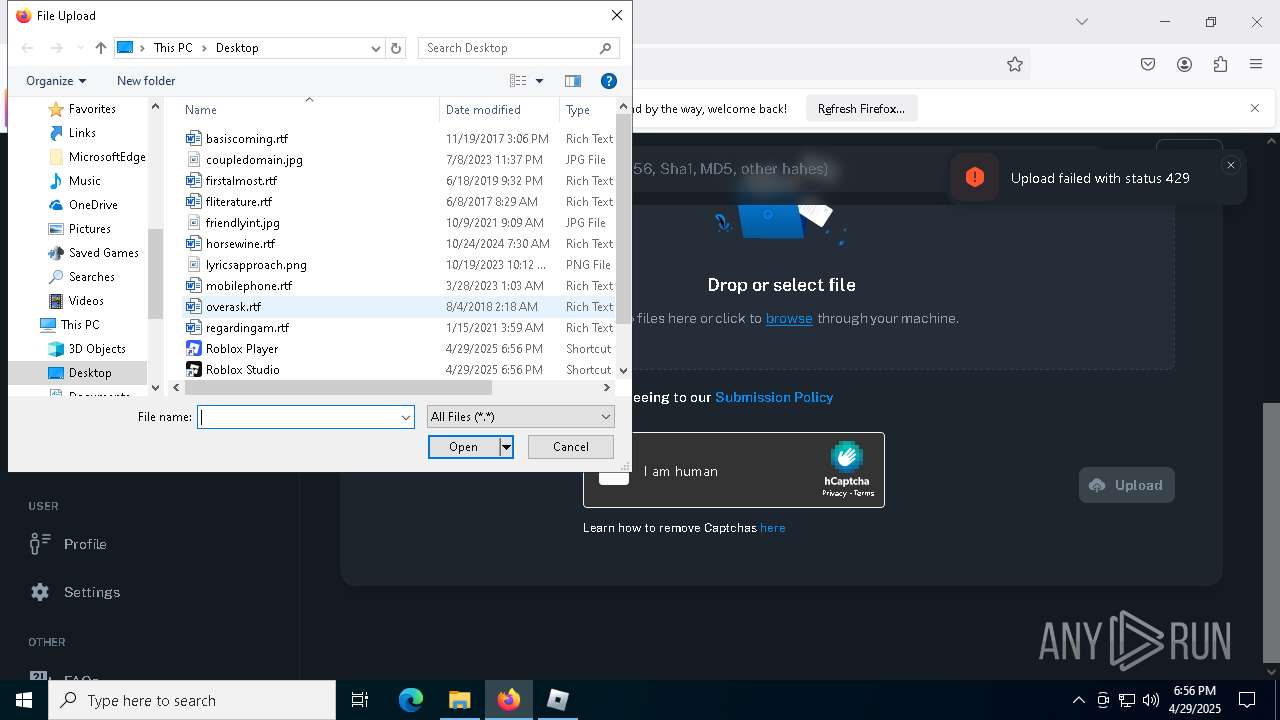The width and height of the screenshot is (1280, 720).
Task: Show hidden system tray icons
Action: click(1078, 700)
